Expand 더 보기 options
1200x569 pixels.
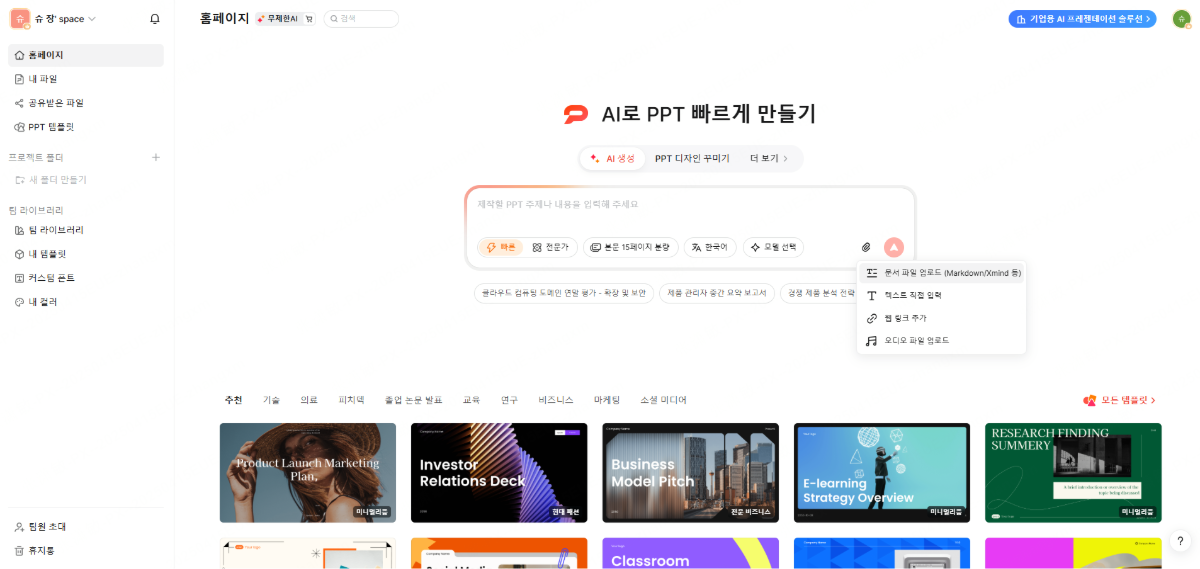pos(769,158)
